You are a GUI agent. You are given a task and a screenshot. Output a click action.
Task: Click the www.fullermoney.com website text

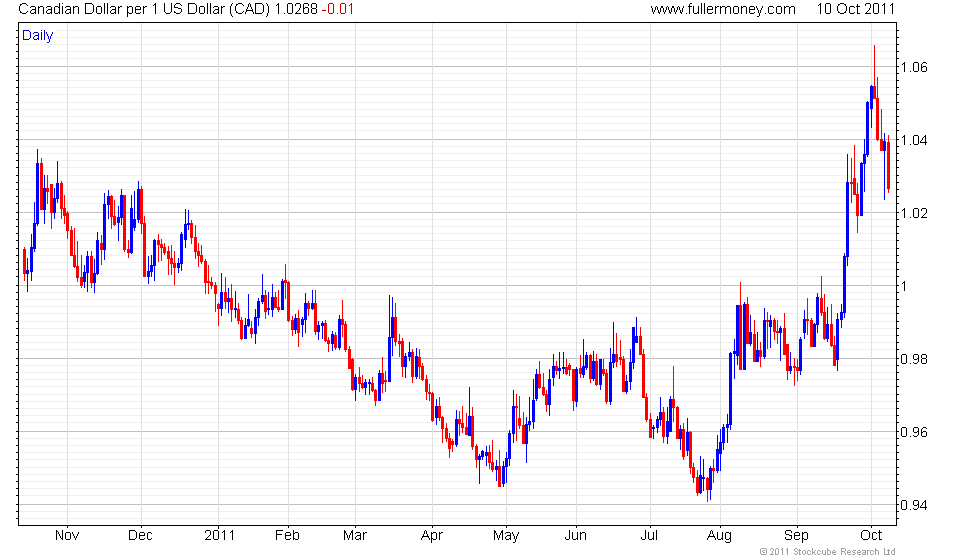[x=723, y=9]
